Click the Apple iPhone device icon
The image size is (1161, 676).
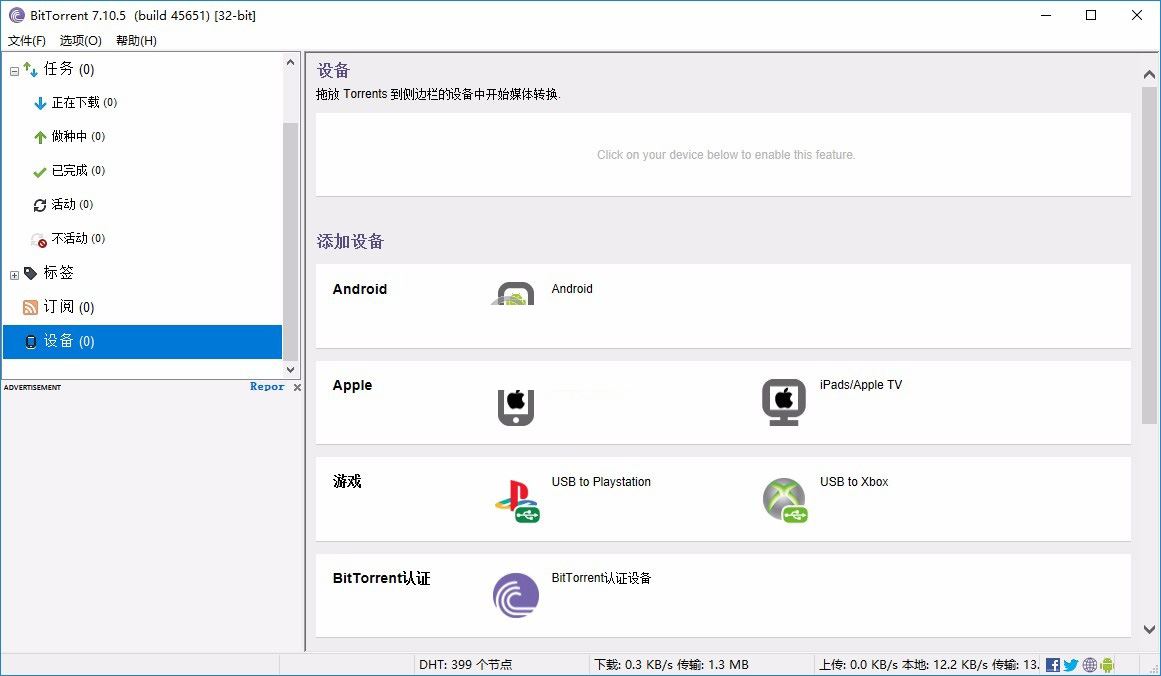(516, 407)
